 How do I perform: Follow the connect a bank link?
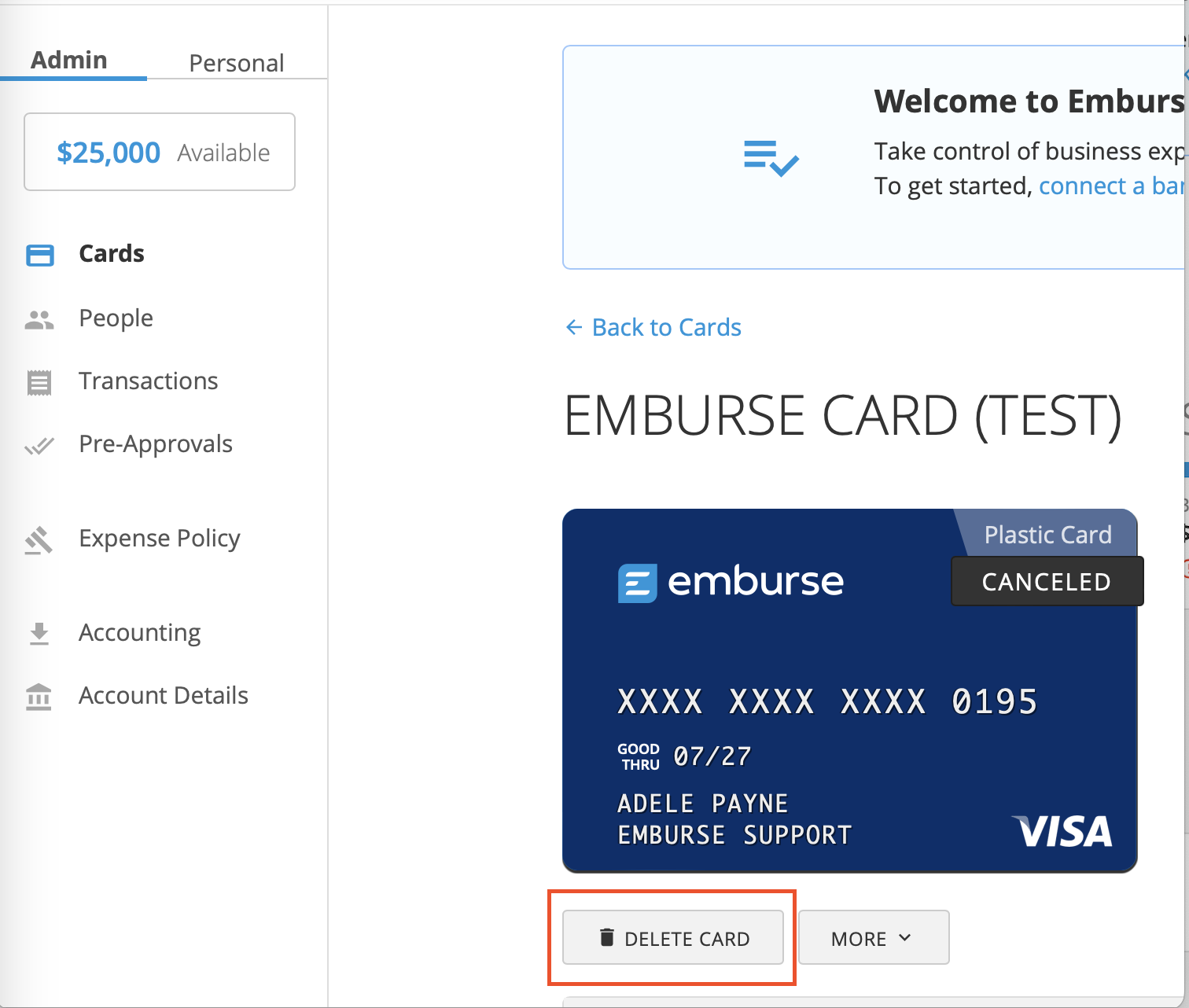coord(1111,186)
